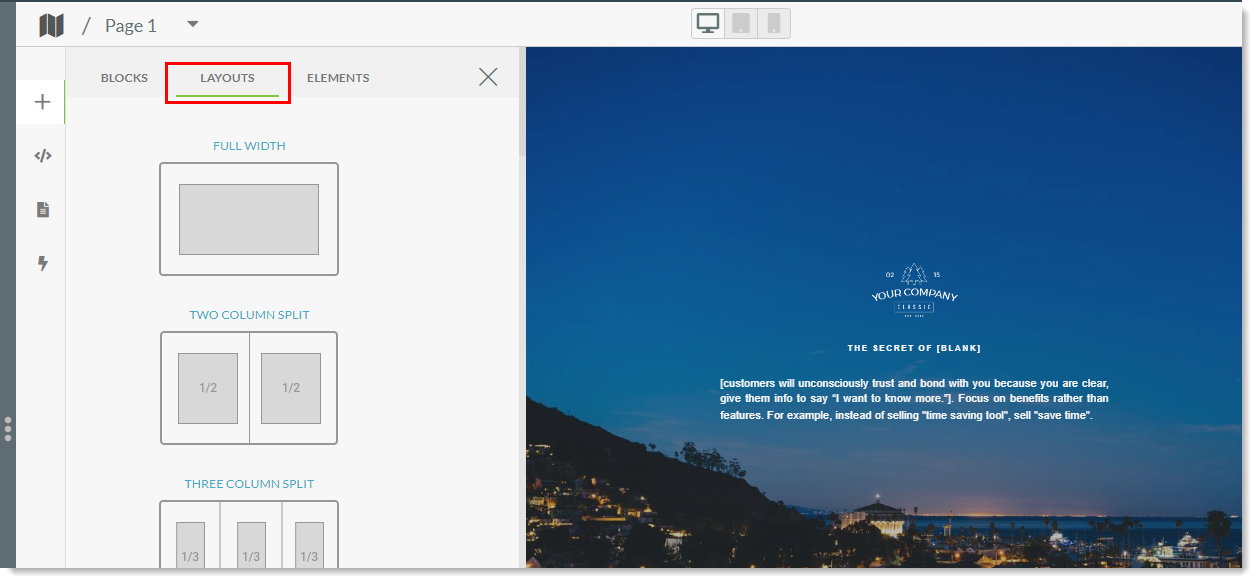Click the Three Column Split label
The image size is (1257, 583).
click(x=249, y=484)
